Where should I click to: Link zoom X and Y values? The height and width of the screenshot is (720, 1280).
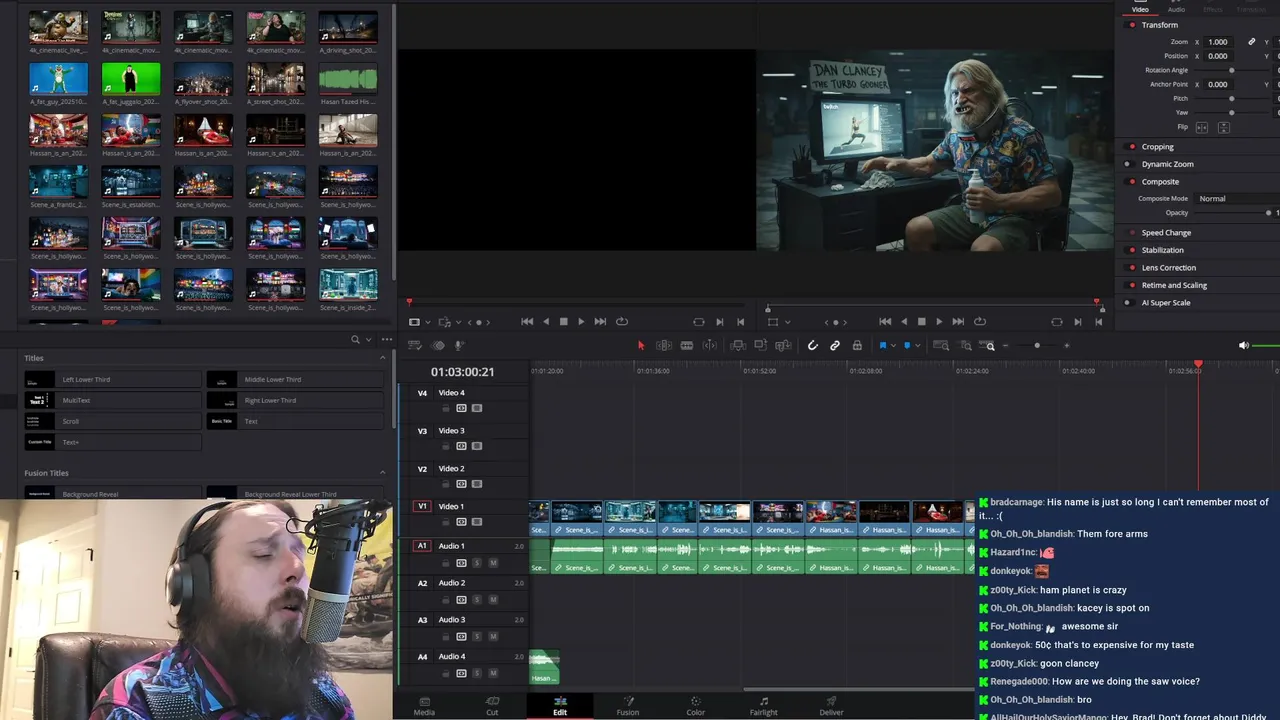click(x=1251, y=42)
